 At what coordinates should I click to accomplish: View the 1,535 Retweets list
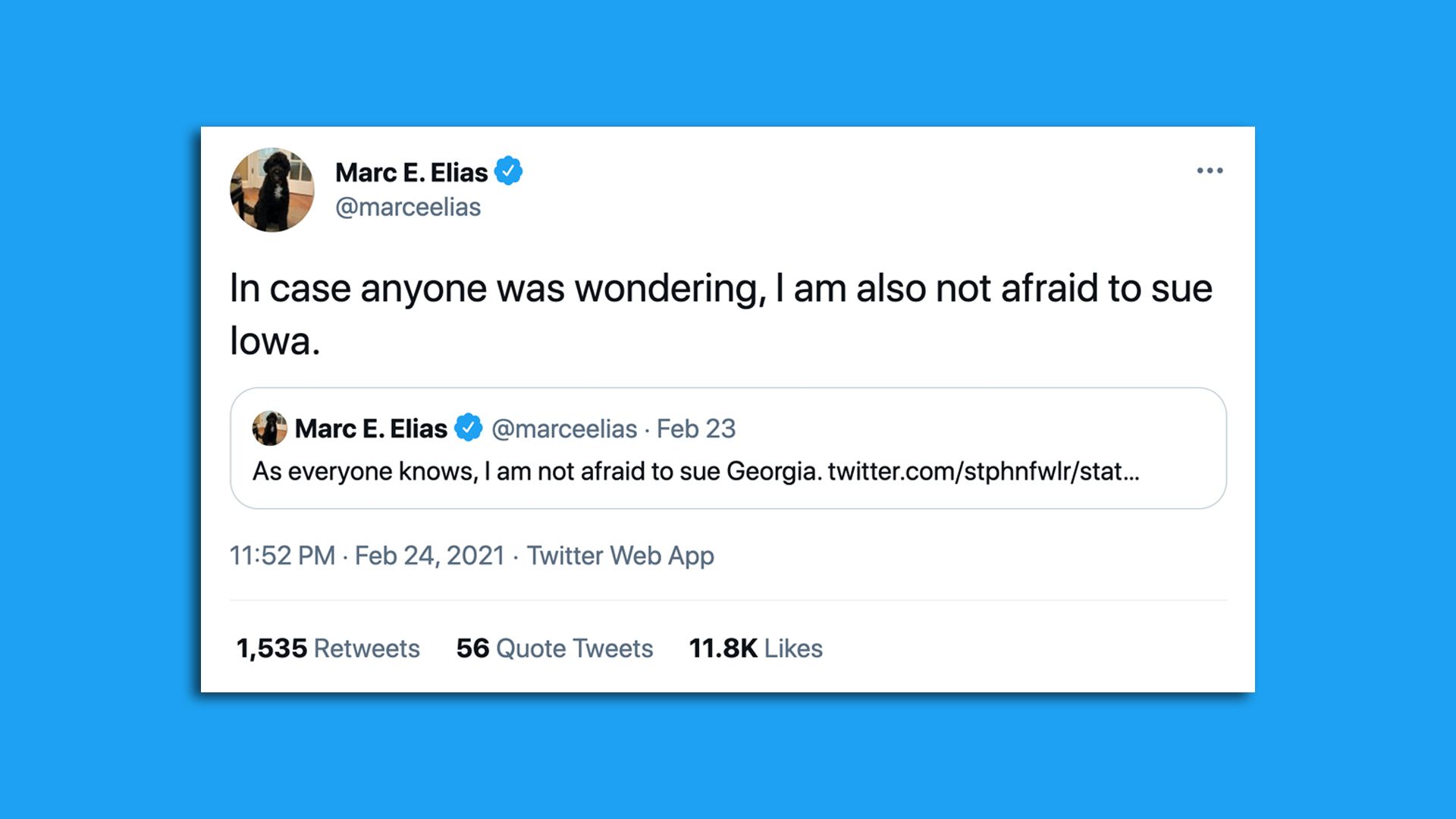pos(328,648)
